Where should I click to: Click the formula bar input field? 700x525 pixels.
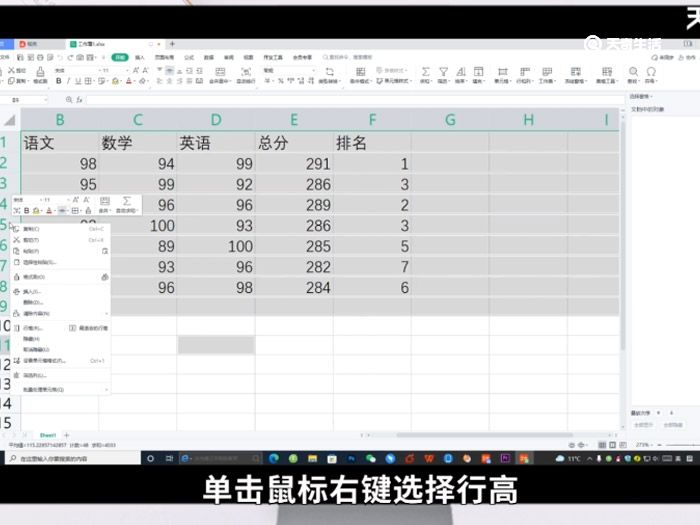coord(355,100)
